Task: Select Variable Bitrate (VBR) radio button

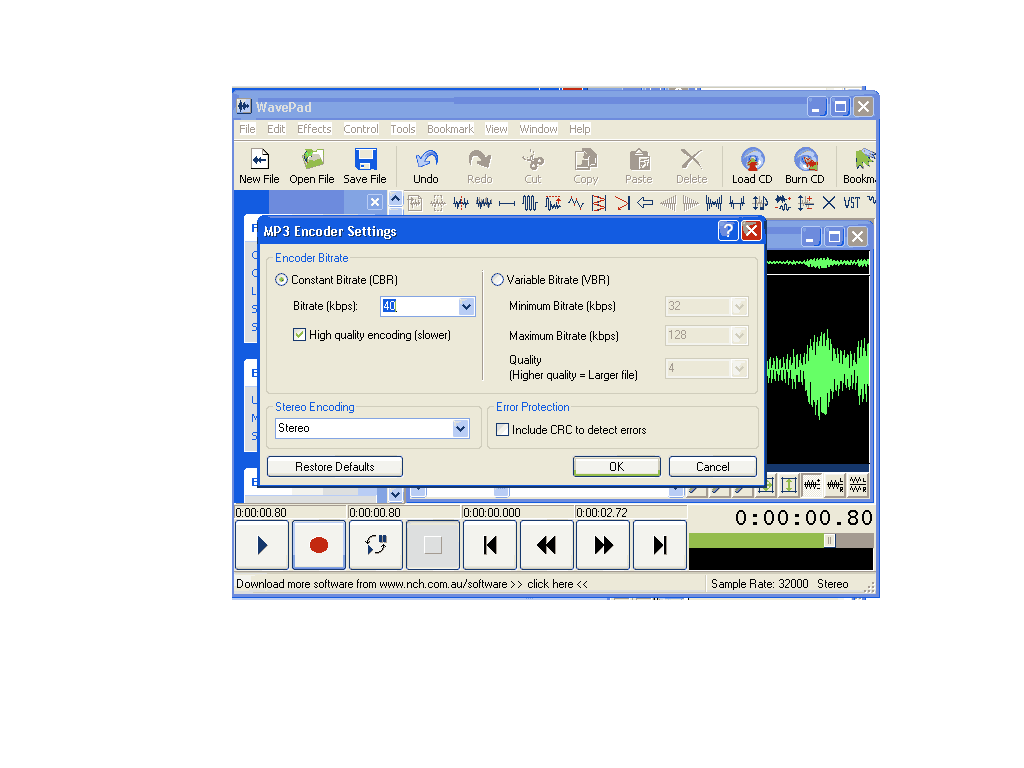Action: pyautogui.click(x=498, y=280)
